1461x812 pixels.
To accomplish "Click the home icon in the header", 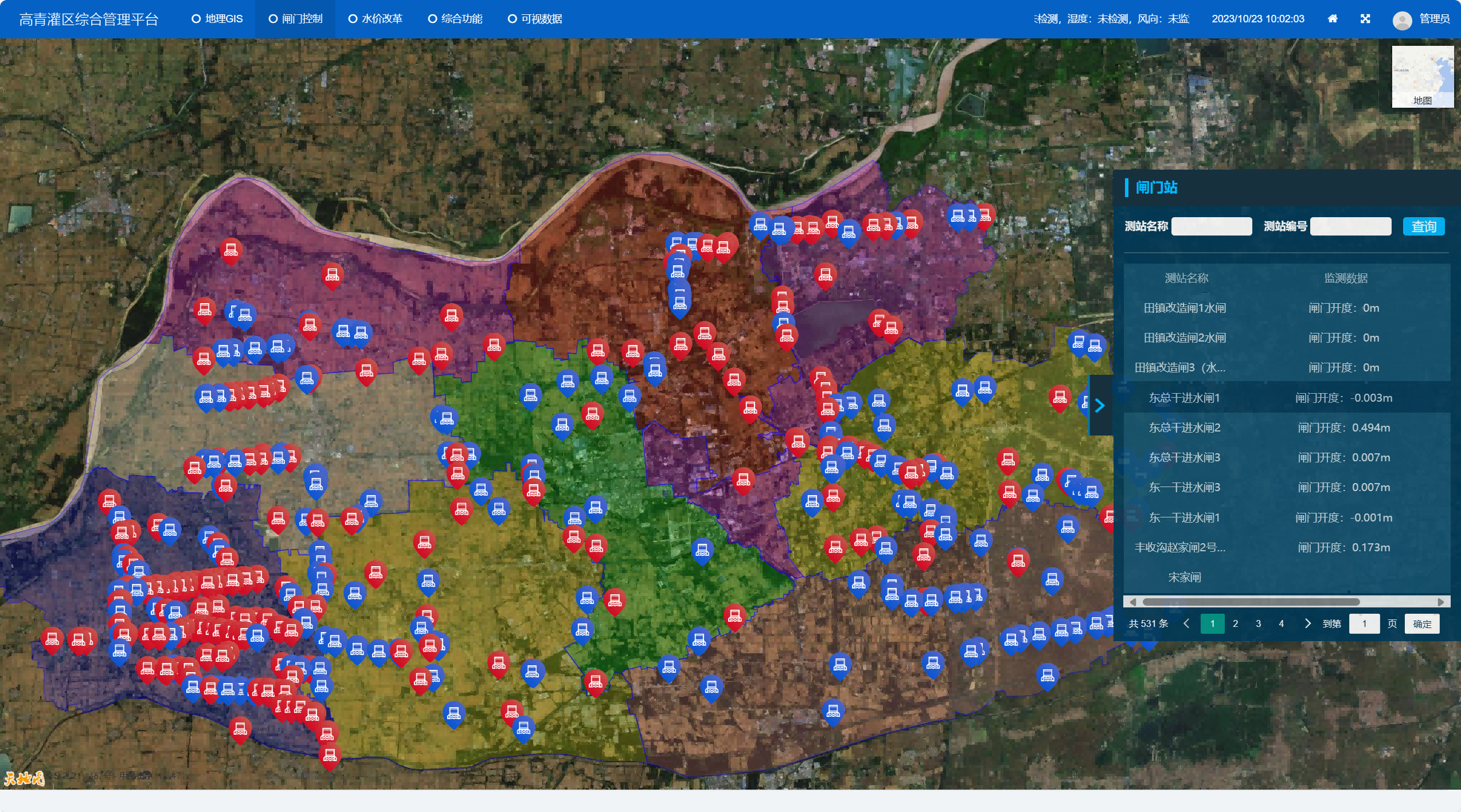I will point(1333,19).
